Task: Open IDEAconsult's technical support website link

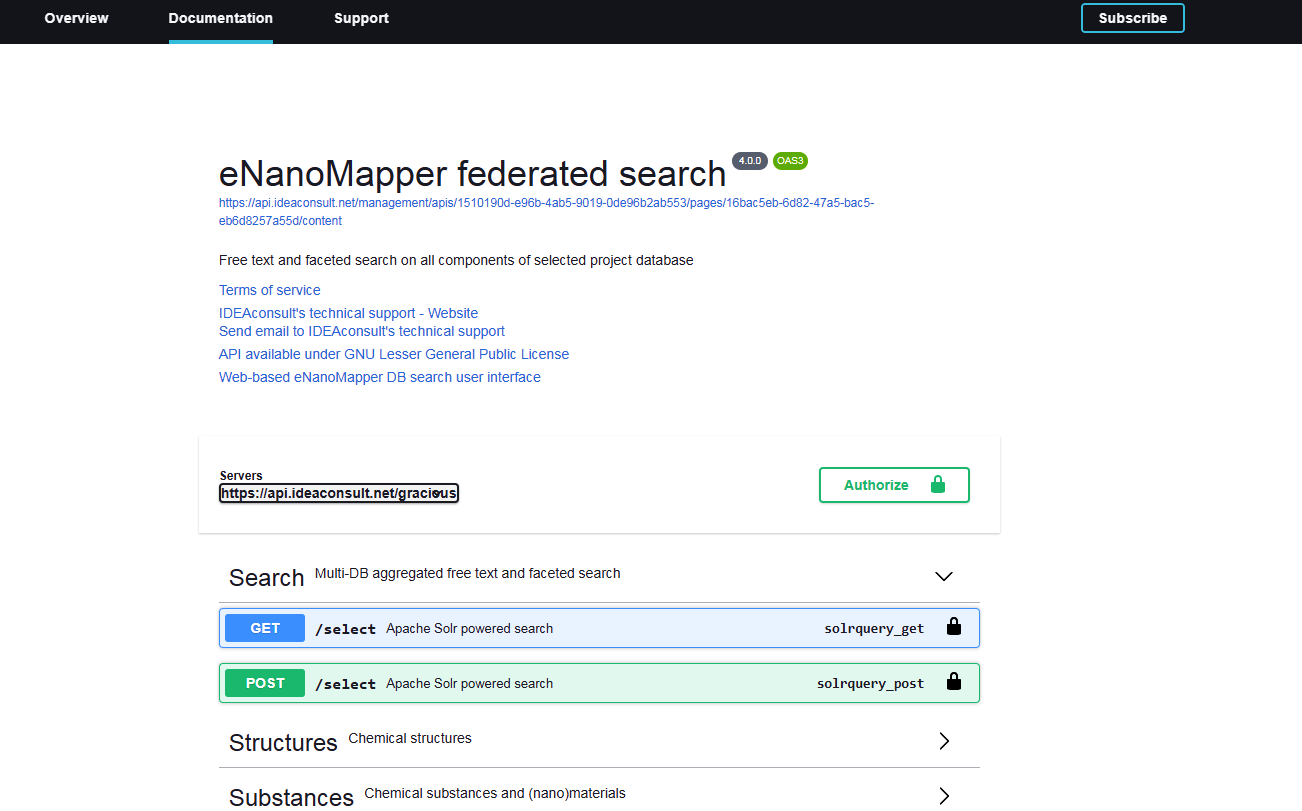Action: pos(348,313)
